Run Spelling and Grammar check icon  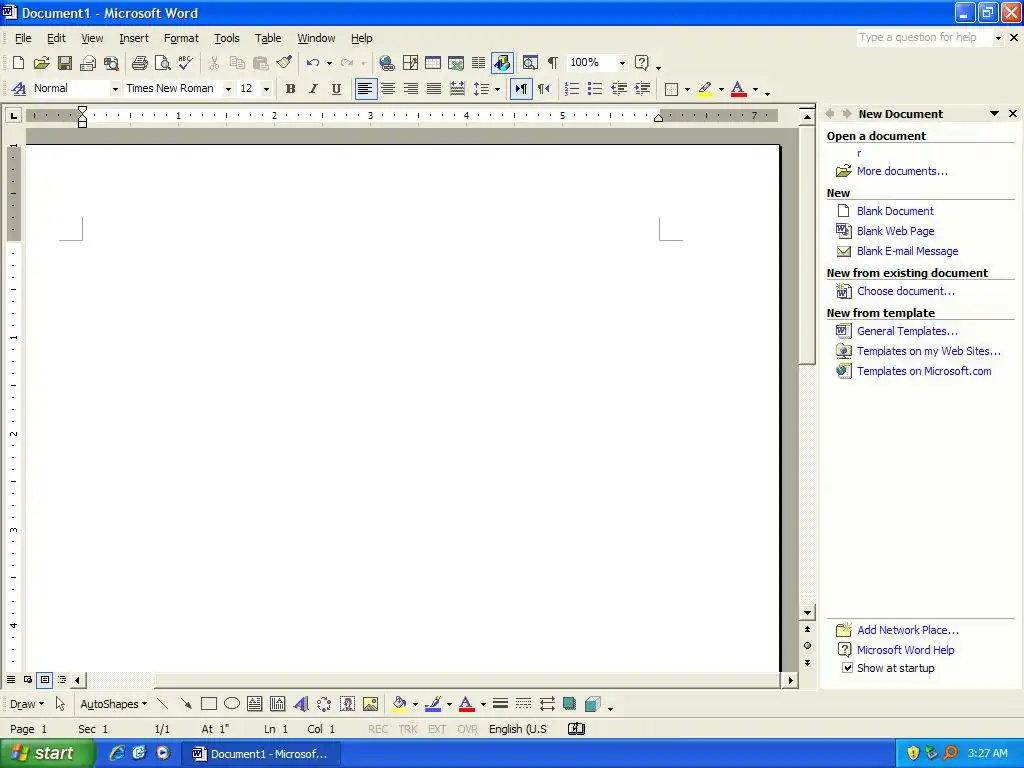[x=186, y=63]
